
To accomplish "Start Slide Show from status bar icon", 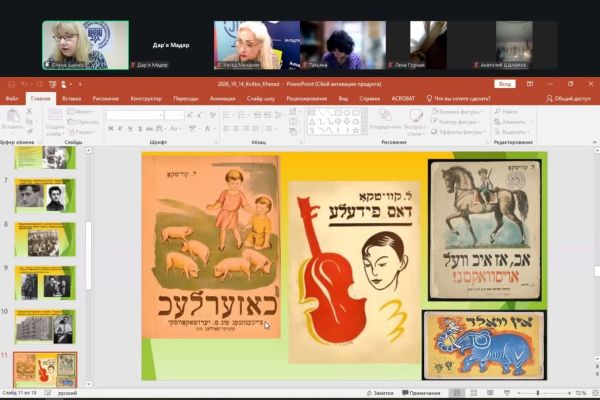I will 507,393.
